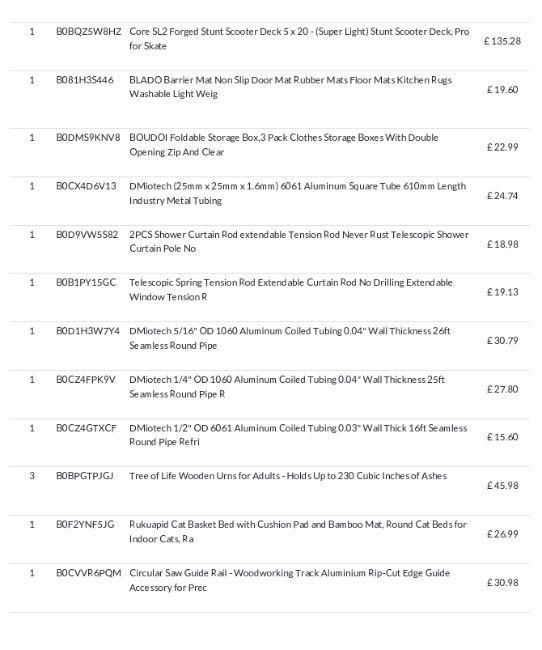Select the 2PCS Shower Curtain Rod item
Image resolution: width=542 pixels, height=650 pixels.
299,241
